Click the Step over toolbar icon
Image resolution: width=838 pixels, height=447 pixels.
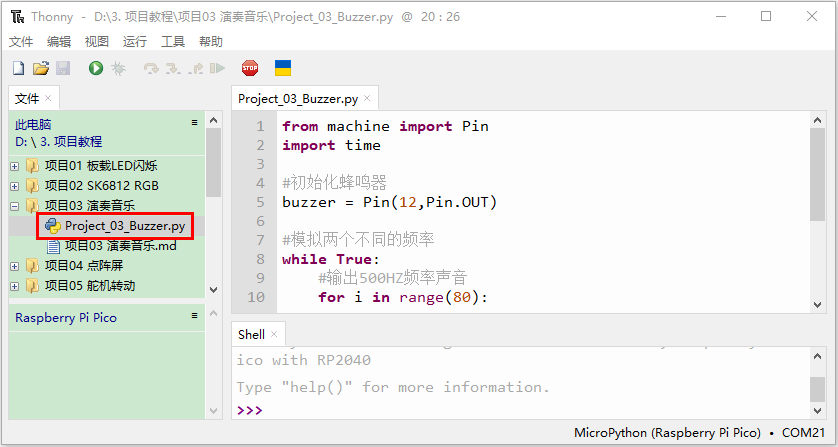coord(151,68)
